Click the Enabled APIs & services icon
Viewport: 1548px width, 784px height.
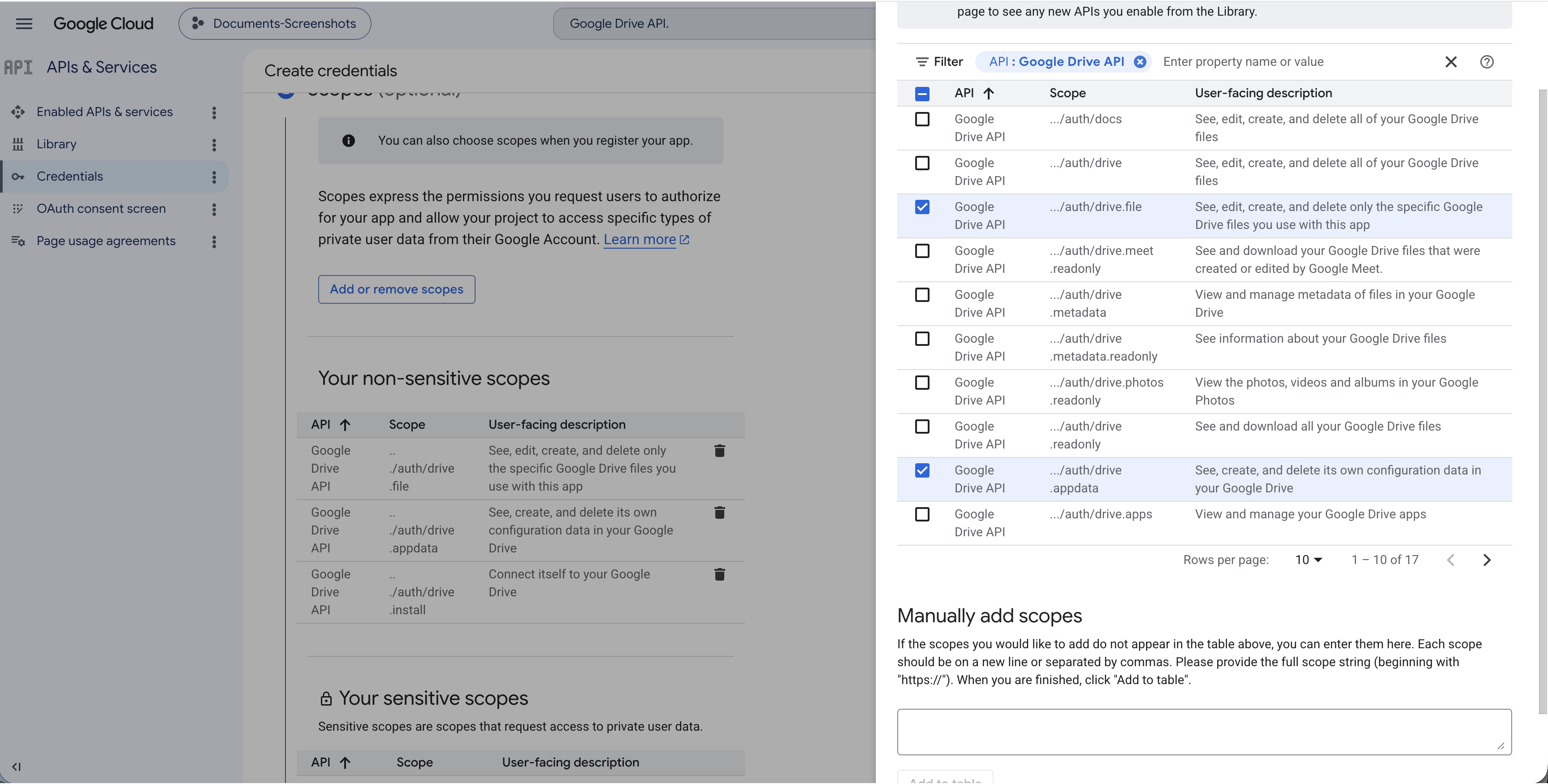18,112
